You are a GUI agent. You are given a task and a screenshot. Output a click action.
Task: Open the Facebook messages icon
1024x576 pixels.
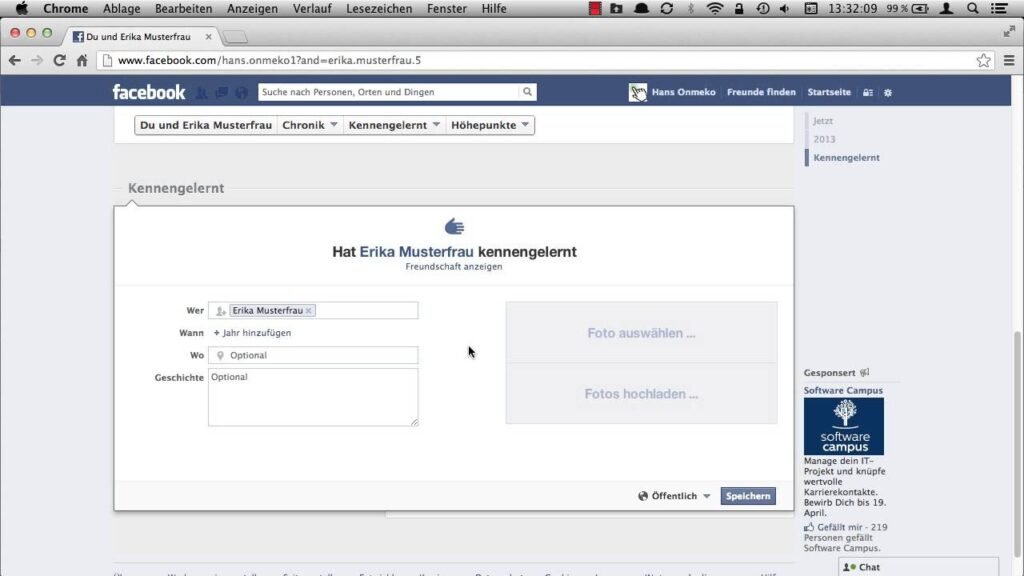[221, 92]
